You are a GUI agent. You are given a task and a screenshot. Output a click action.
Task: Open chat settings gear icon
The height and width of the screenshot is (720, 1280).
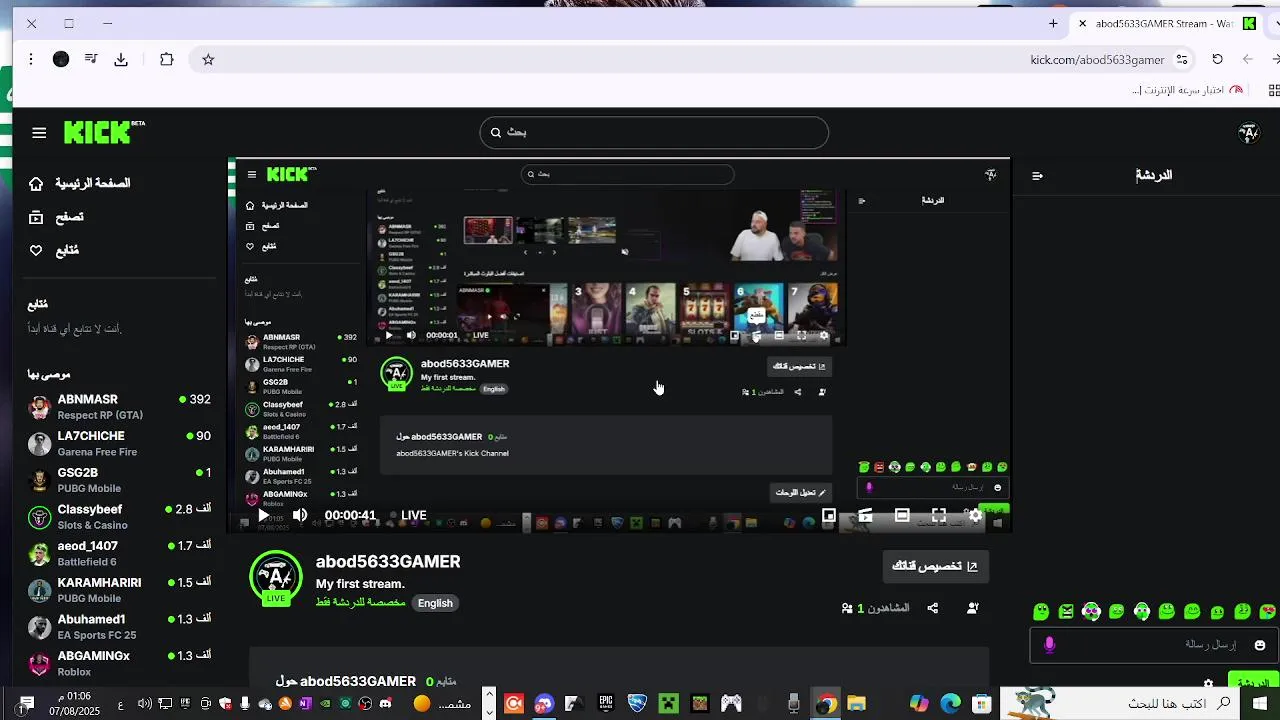[1209, 684]
